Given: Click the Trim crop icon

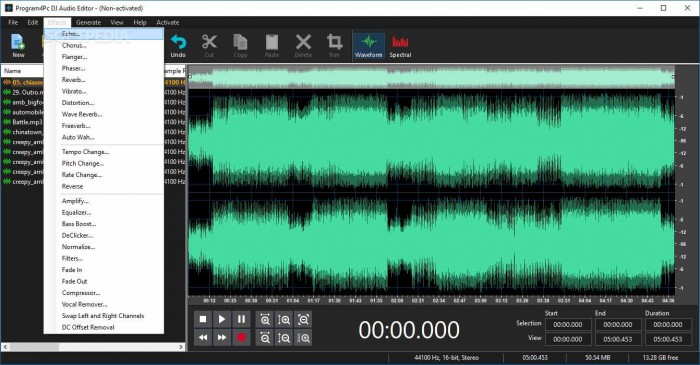Looking at the screenshot, I should 334,46.
